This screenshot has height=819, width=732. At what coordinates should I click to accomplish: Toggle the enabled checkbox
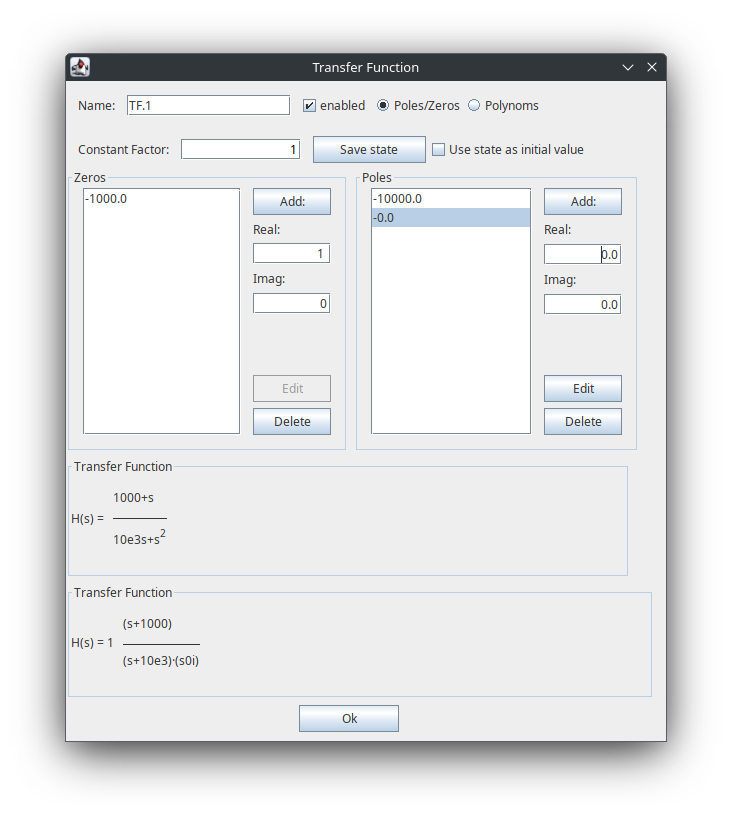[309, 106]
